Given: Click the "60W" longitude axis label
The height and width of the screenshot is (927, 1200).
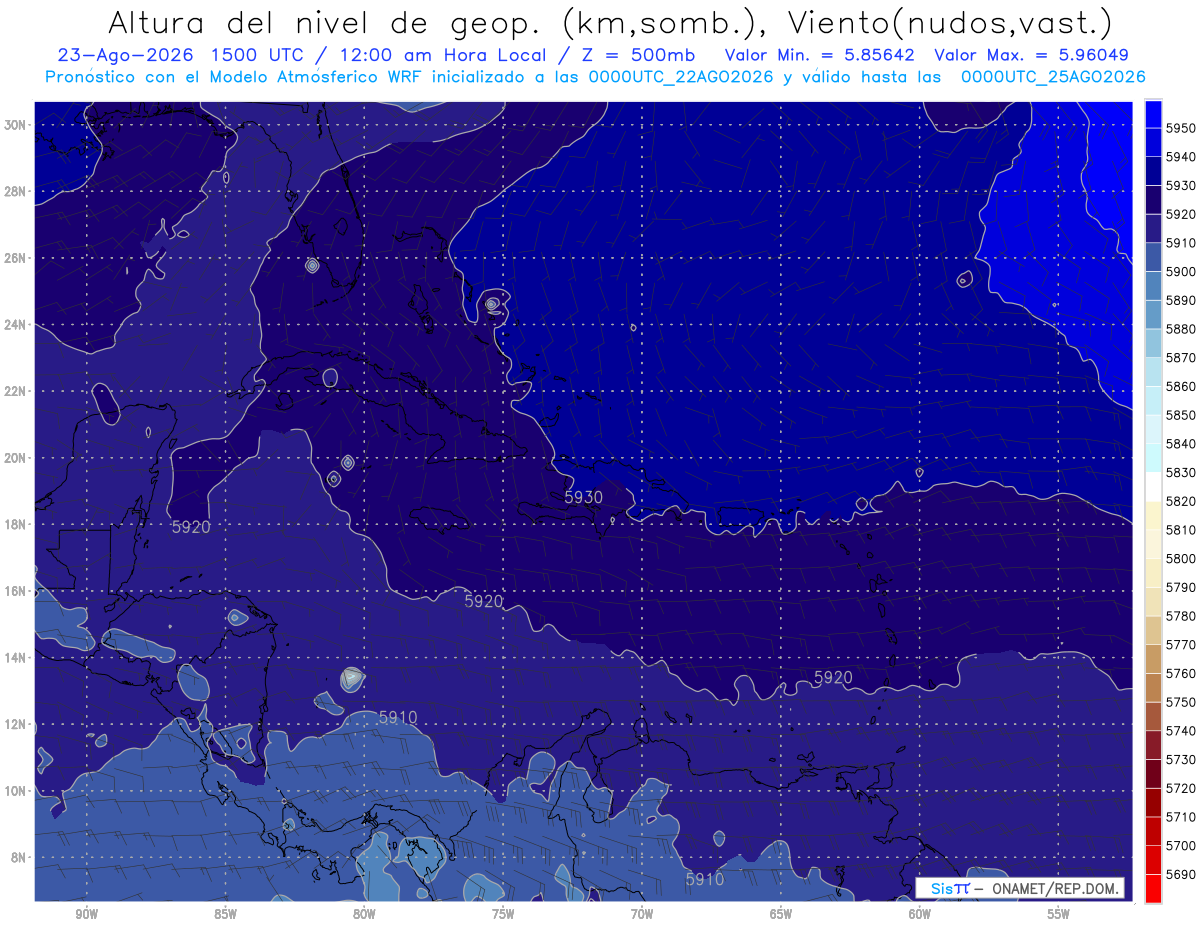Looking at the screenshot, I should pyautogui.click(x=920, y=914).
